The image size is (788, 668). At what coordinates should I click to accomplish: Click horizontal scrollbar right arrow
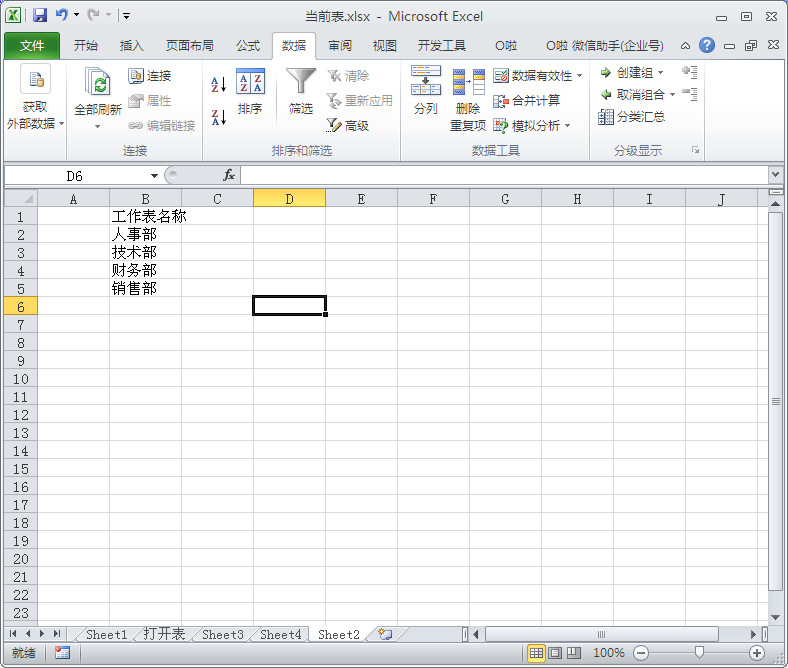point(753,634)
